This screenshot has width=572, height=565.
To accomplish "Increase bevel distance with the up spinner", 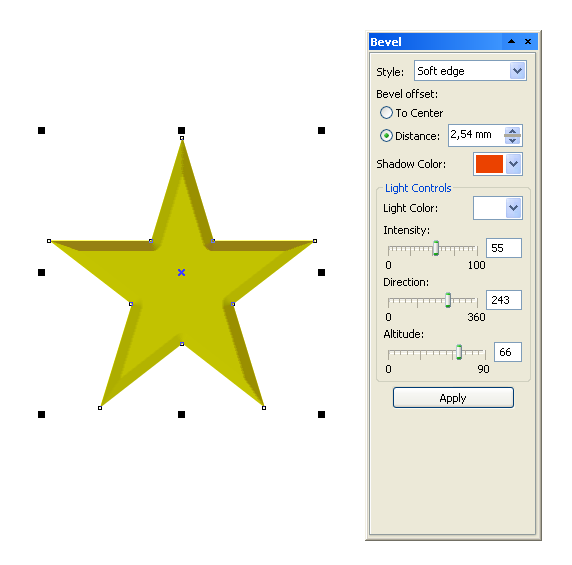I will pyautogui.click(x=513, y=131).
